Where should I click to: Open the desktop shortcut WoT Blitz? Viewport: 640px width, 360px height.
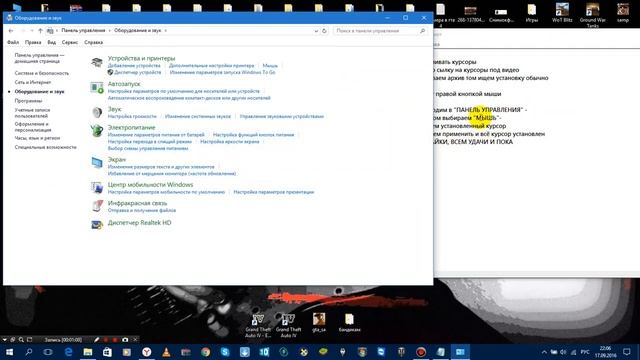point(562,13)
